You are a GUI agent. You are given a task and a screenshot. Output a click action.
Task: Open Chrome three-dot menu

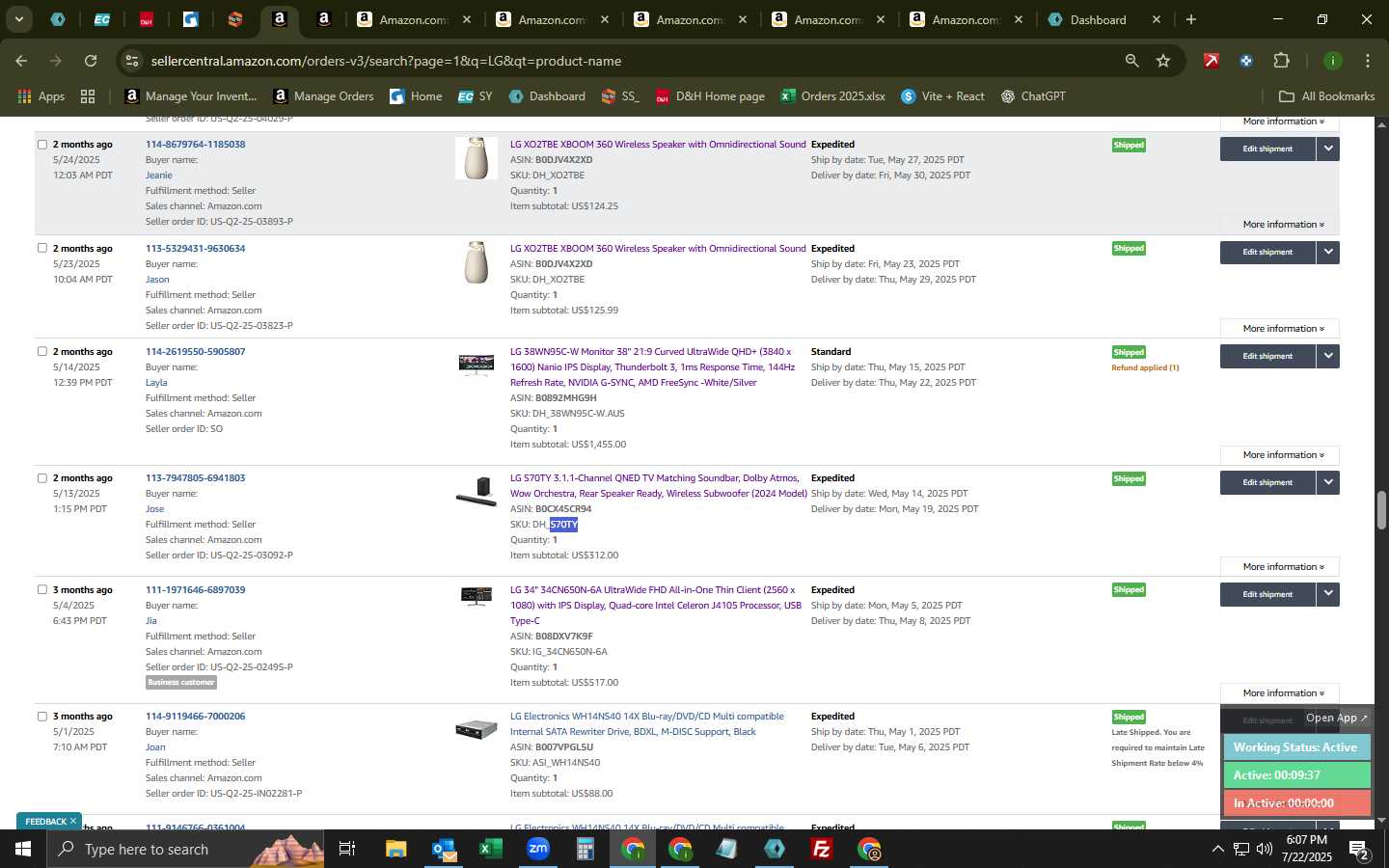click(1367, 61)
